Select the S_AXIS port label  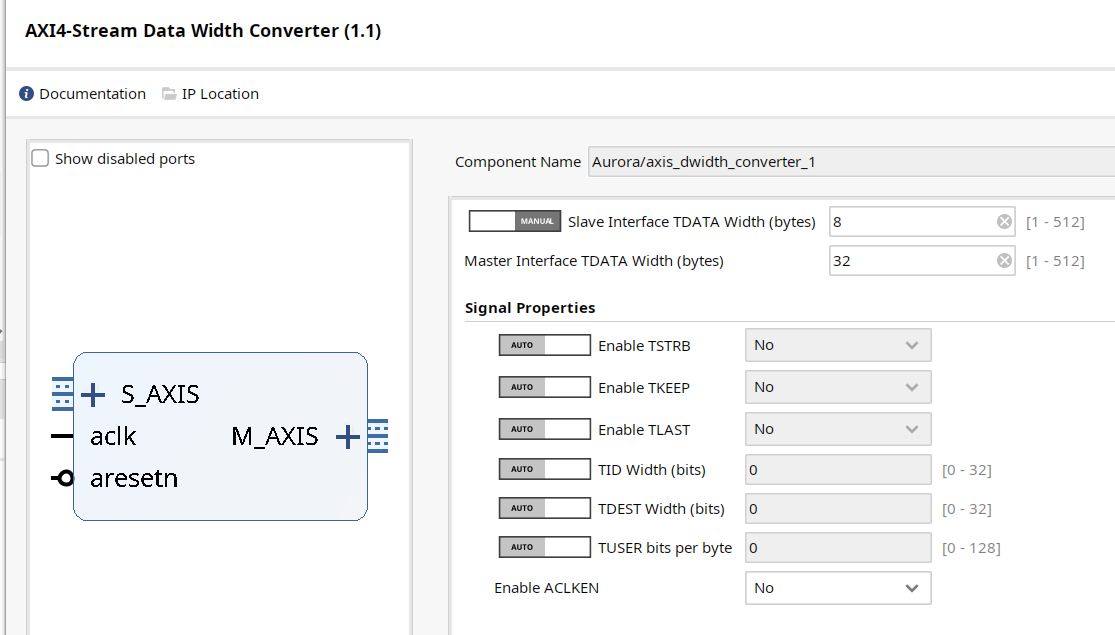point(160,395)
